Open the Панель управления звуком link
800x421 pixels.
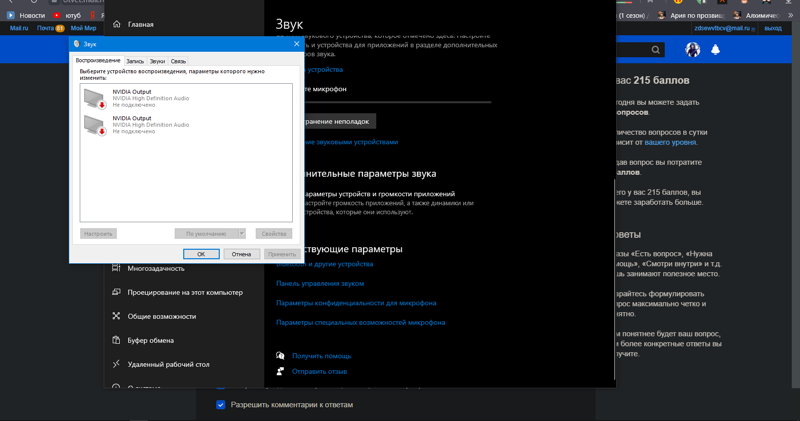(x=320, y=283)
